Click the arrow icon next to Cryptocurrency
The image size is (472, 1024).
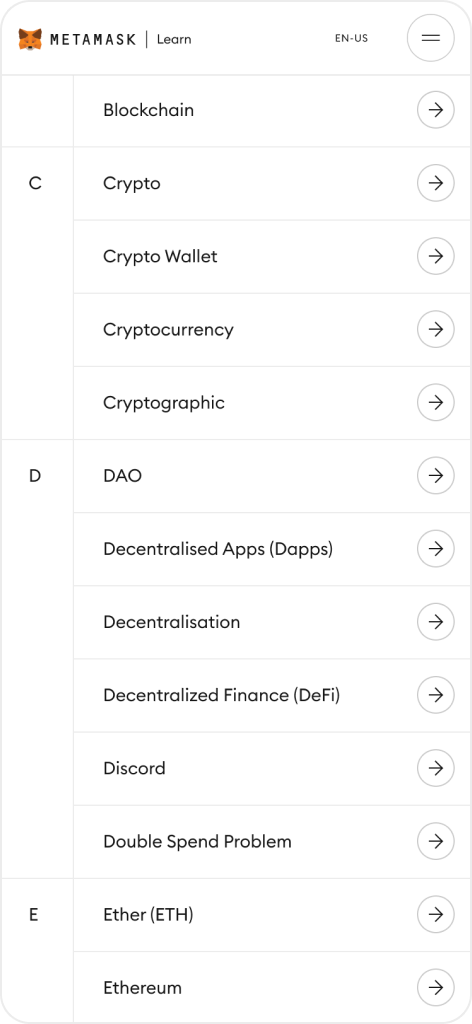(x=435, y=330)
